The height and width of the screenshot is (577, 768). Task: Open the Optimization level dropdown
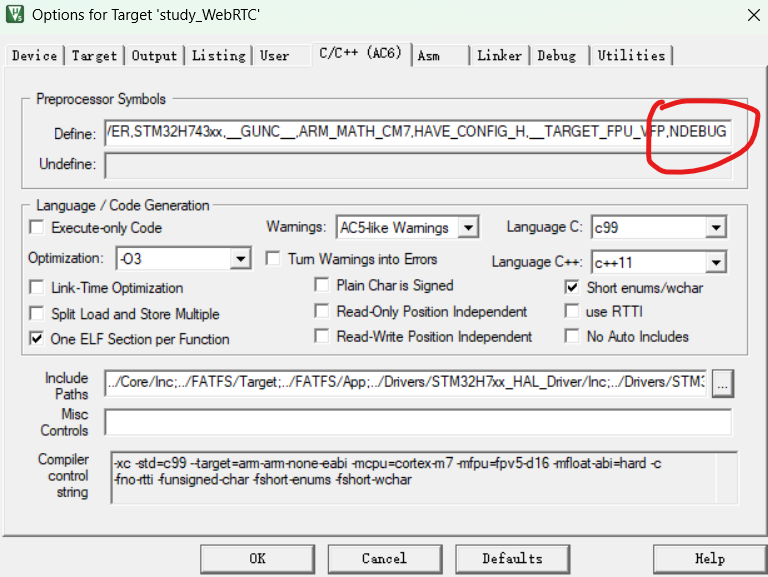tap(184, 258)
